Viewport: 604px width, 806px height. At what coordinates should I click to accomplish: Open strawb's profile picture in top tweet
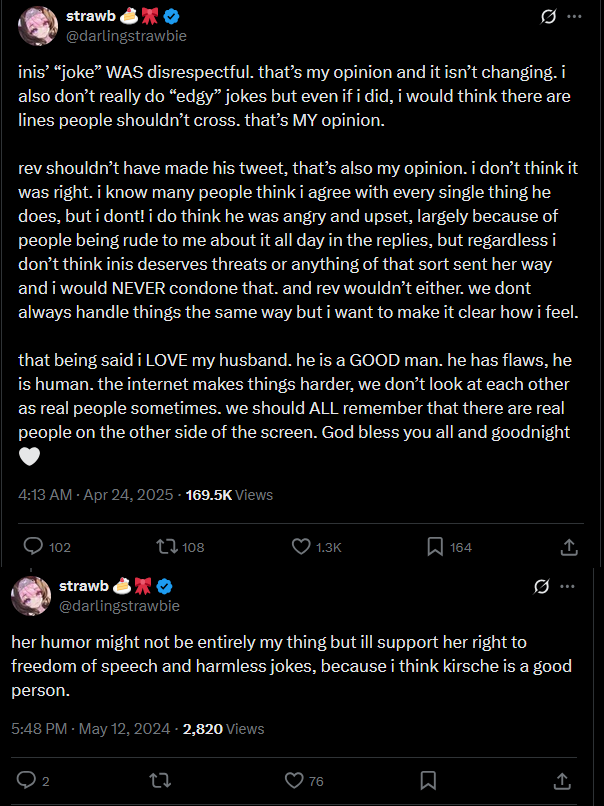point(37,25)
